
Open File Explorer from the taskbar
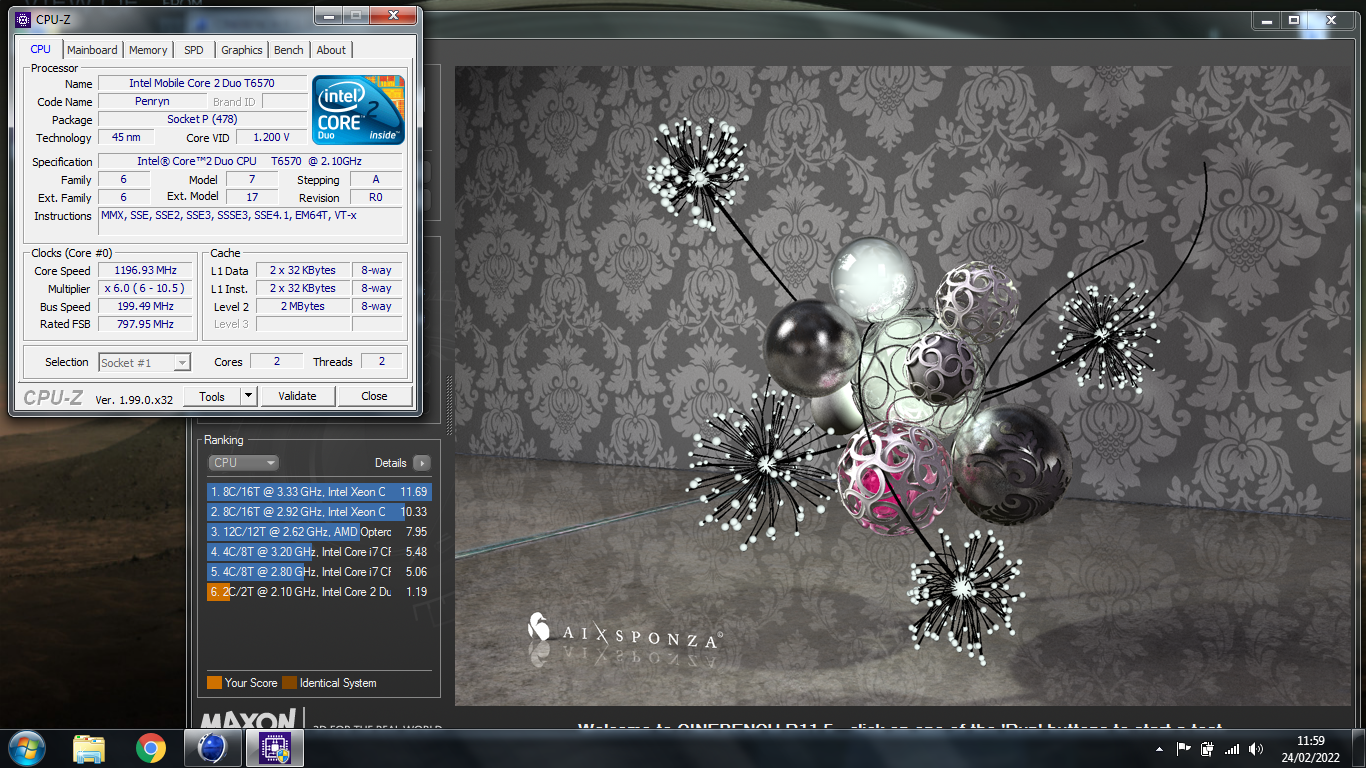click(89, 748)
